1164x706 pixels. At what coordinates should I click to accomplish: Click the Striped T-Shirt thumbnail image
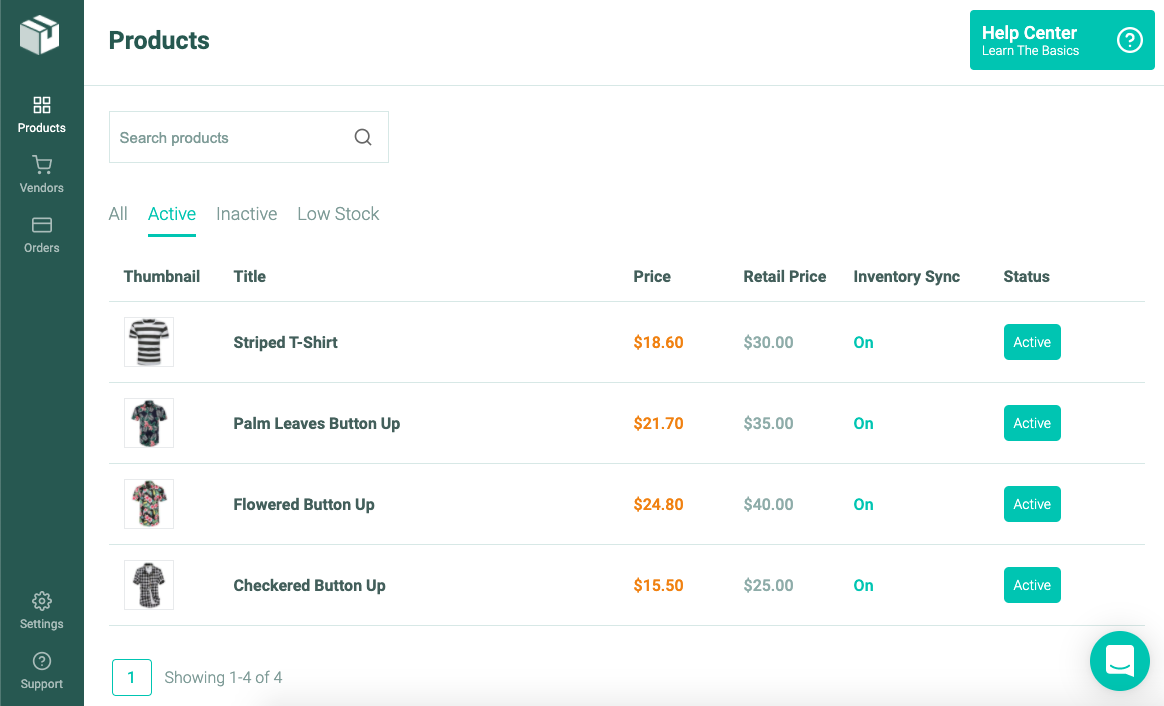pos(148,341)
